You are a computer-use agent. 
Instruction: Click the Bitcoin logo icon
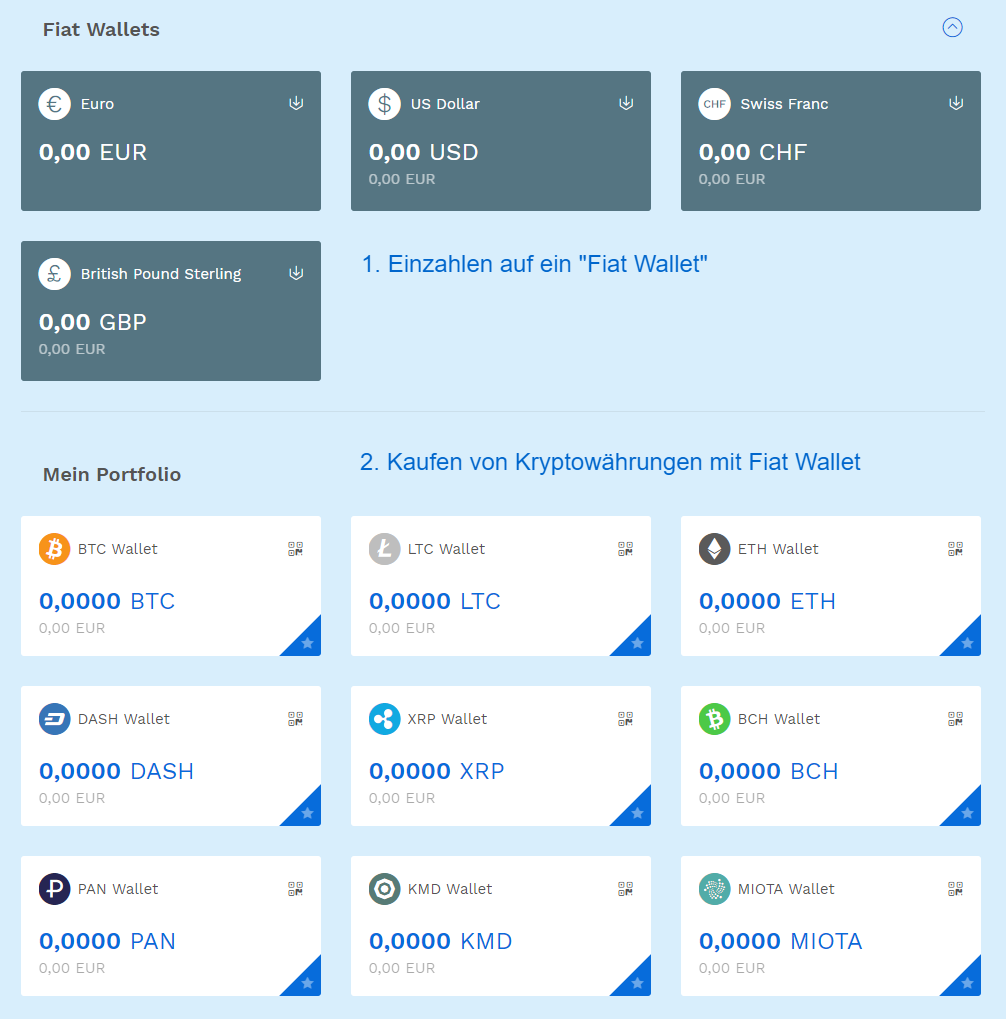[55, 549]
